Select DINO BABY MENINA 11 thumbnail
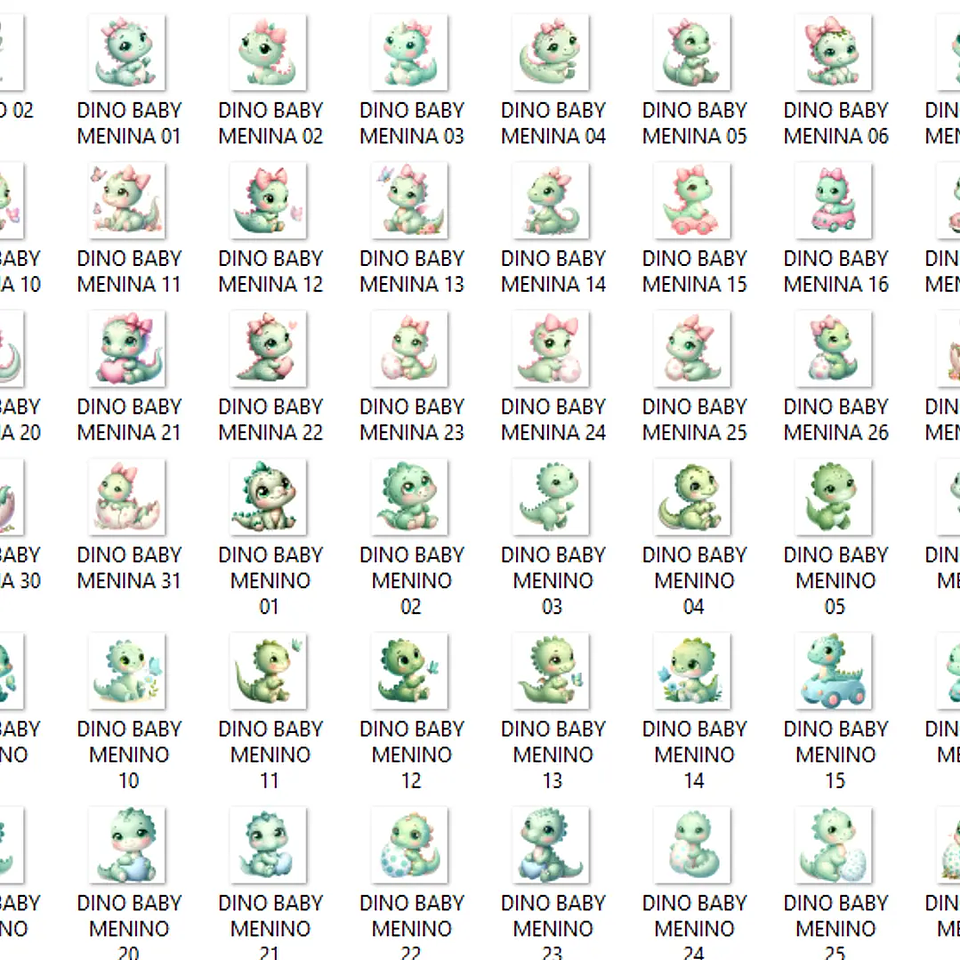This screenshot has height=960, width=960. [129, 201]
